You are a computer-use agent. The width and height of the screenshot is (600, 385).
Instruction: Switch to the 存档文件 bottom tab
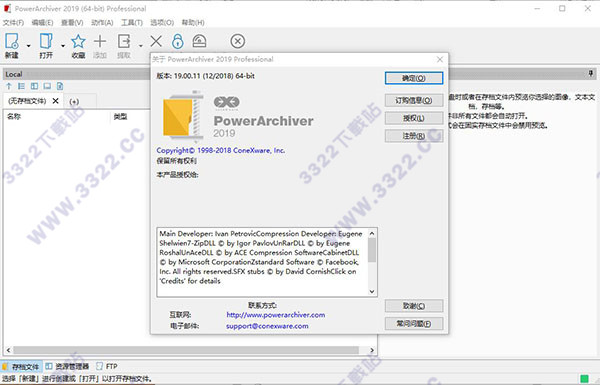coord(21,366)
